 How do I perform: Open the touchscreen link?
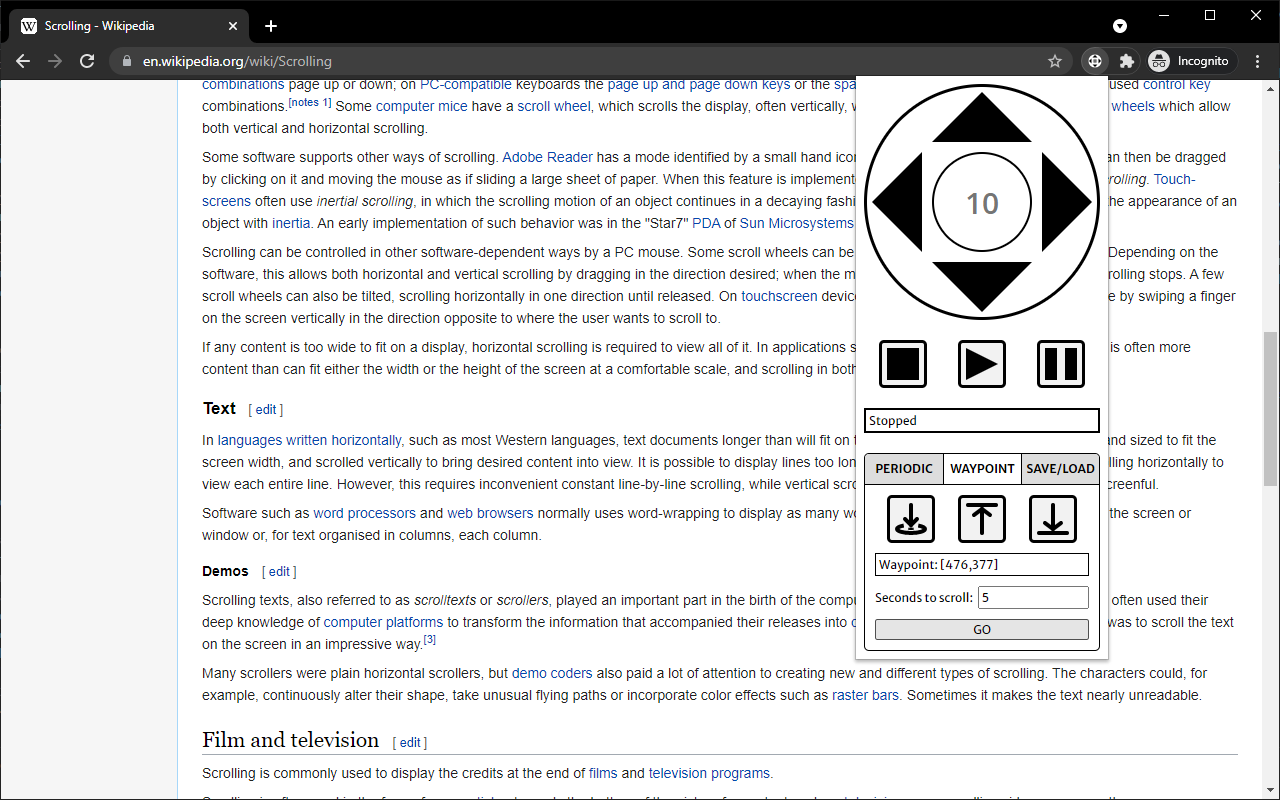pos(779,296)
